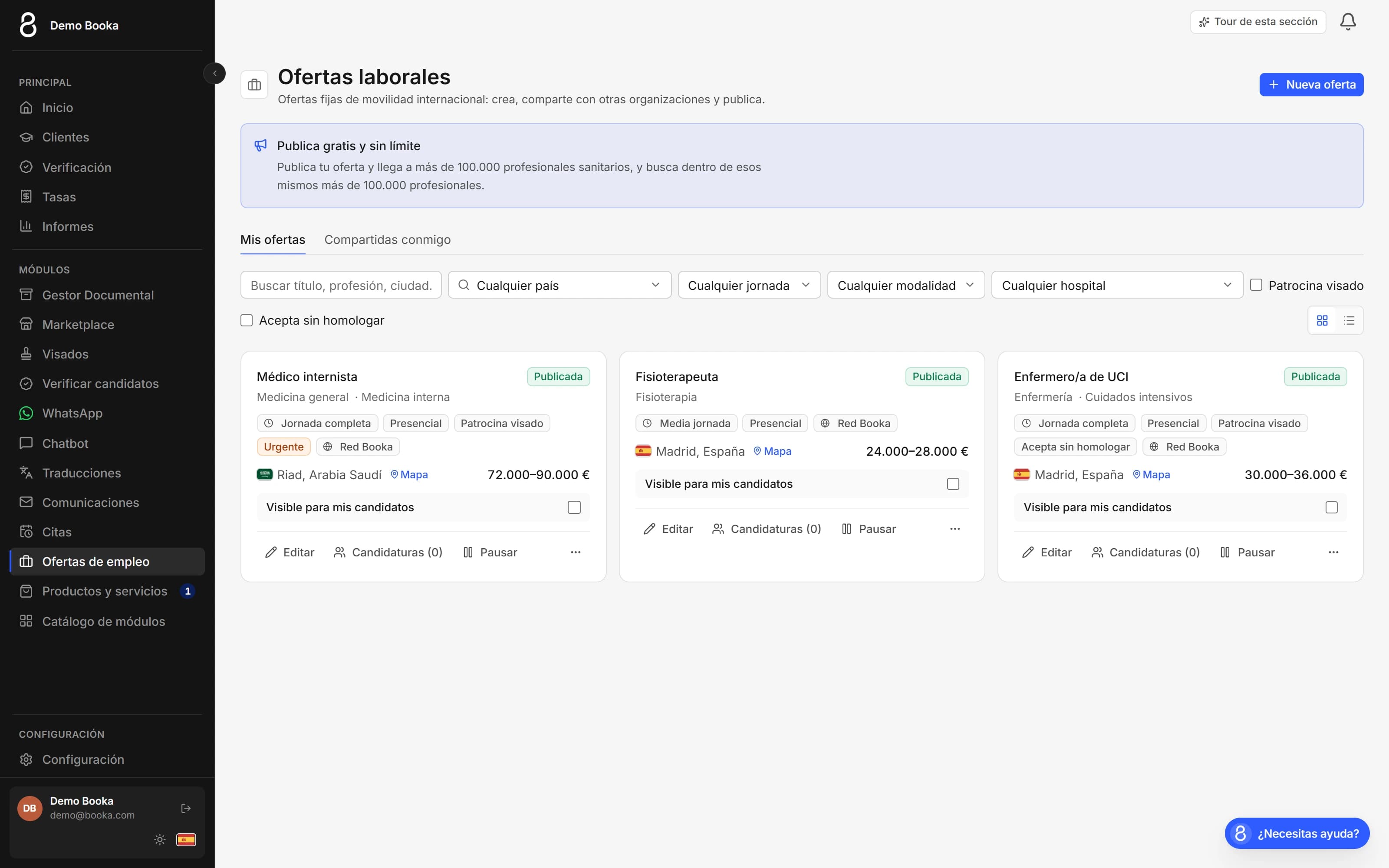Open more options on Enfermero/a de UCI card

1333,552
